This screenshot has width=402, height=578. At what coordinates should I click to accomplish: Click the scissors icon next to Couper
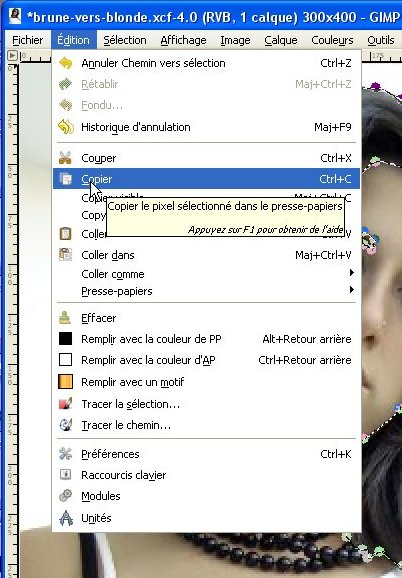(65, 158)
